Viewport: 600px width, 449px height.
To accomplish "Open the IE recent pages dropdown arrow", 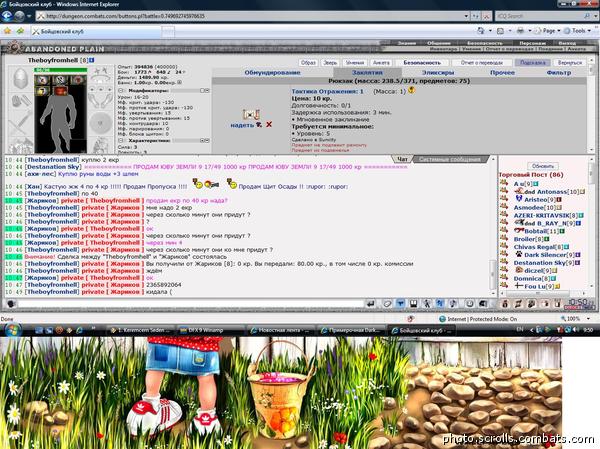I will (29, 16).
